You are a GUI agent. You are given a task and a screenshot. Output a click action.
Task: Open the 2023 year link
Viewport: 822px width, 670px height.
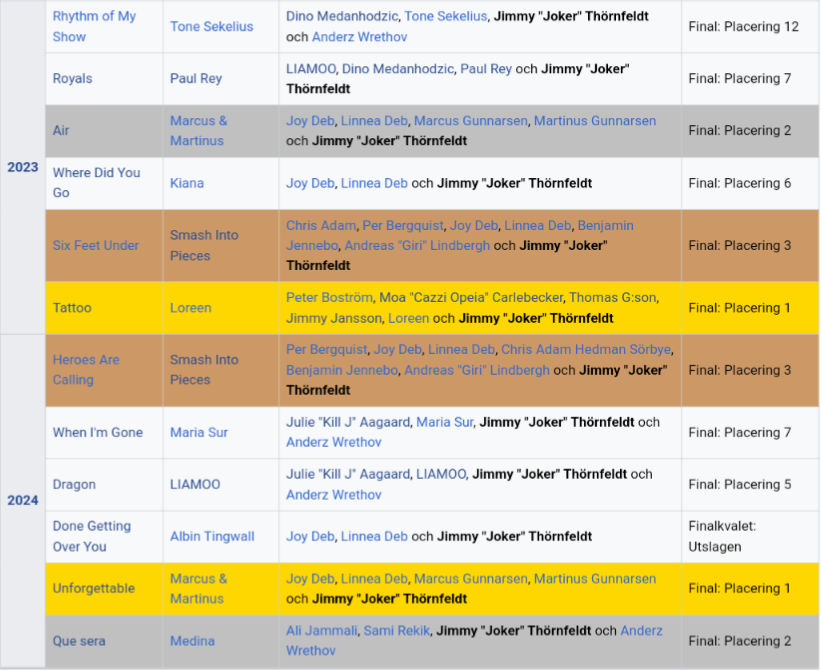coord(23,167)
